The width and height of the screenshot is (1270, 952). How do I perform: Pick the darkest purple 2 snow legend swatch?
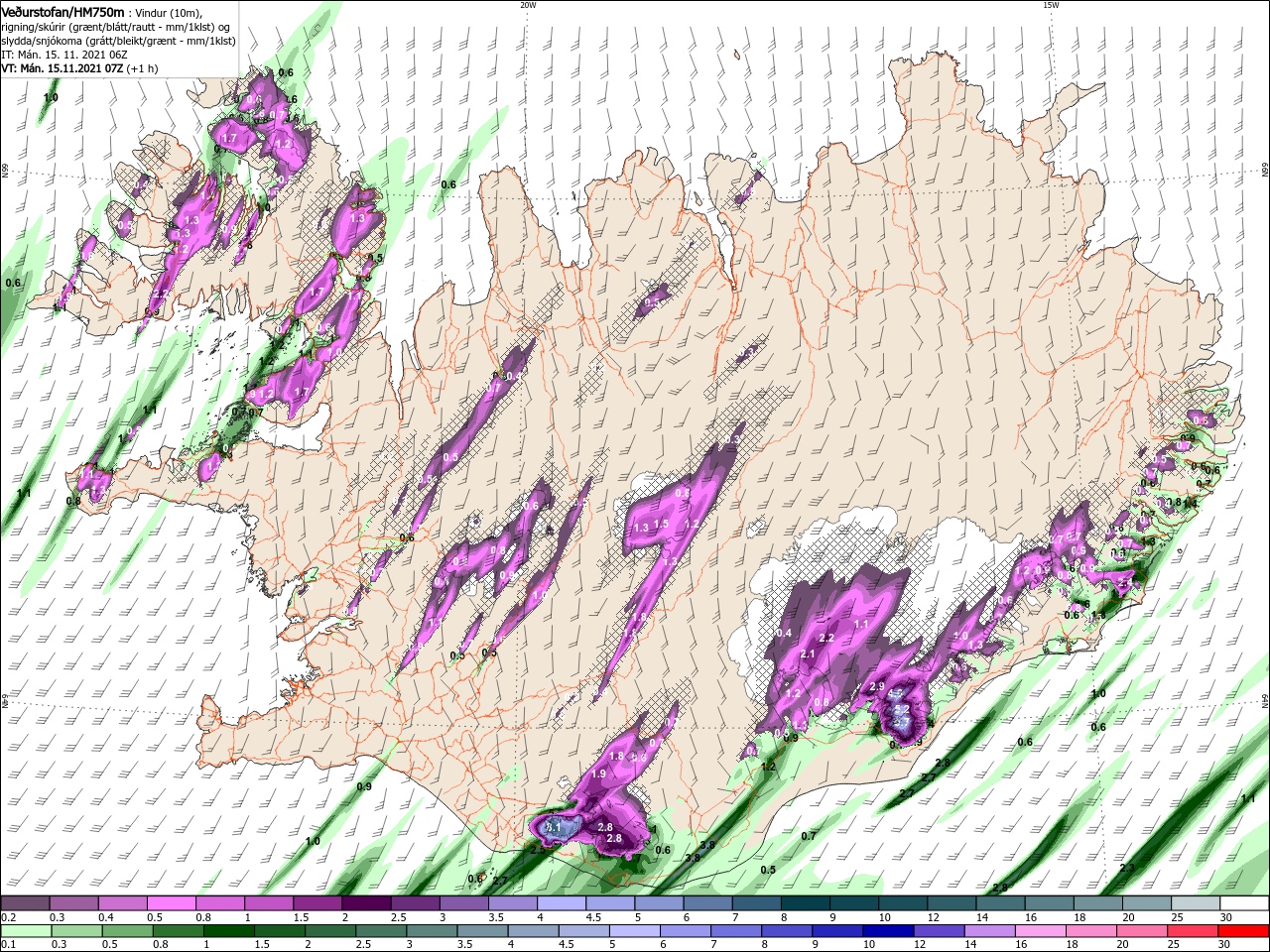(365, 903)
